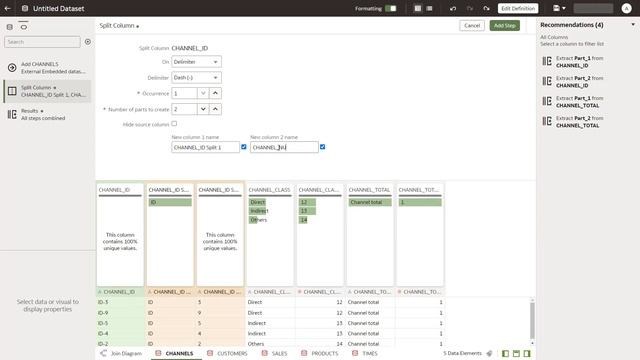Viewport: 640px width, 360px height.
Task: Apply Extract Part_2 from CHANNEL_ID recommendation
Action: 573,82
